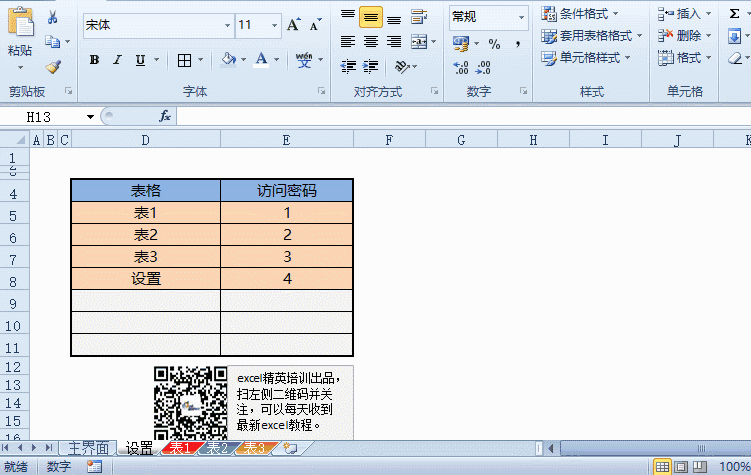Apply comma style

click(x=518, y=44)
